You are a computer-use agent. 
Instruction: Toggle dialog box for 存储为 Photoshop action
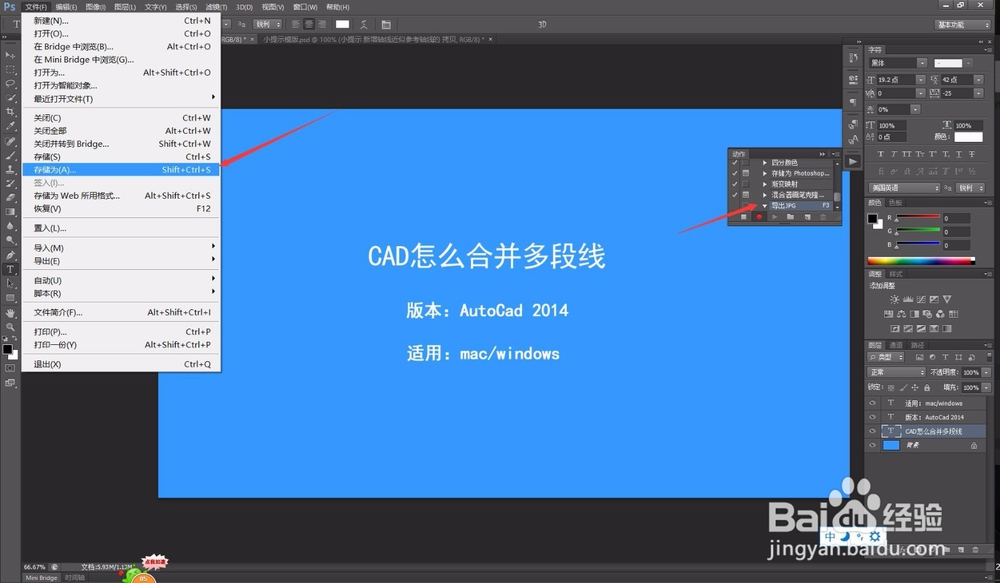pyautogui.click(x=746, y=173)
